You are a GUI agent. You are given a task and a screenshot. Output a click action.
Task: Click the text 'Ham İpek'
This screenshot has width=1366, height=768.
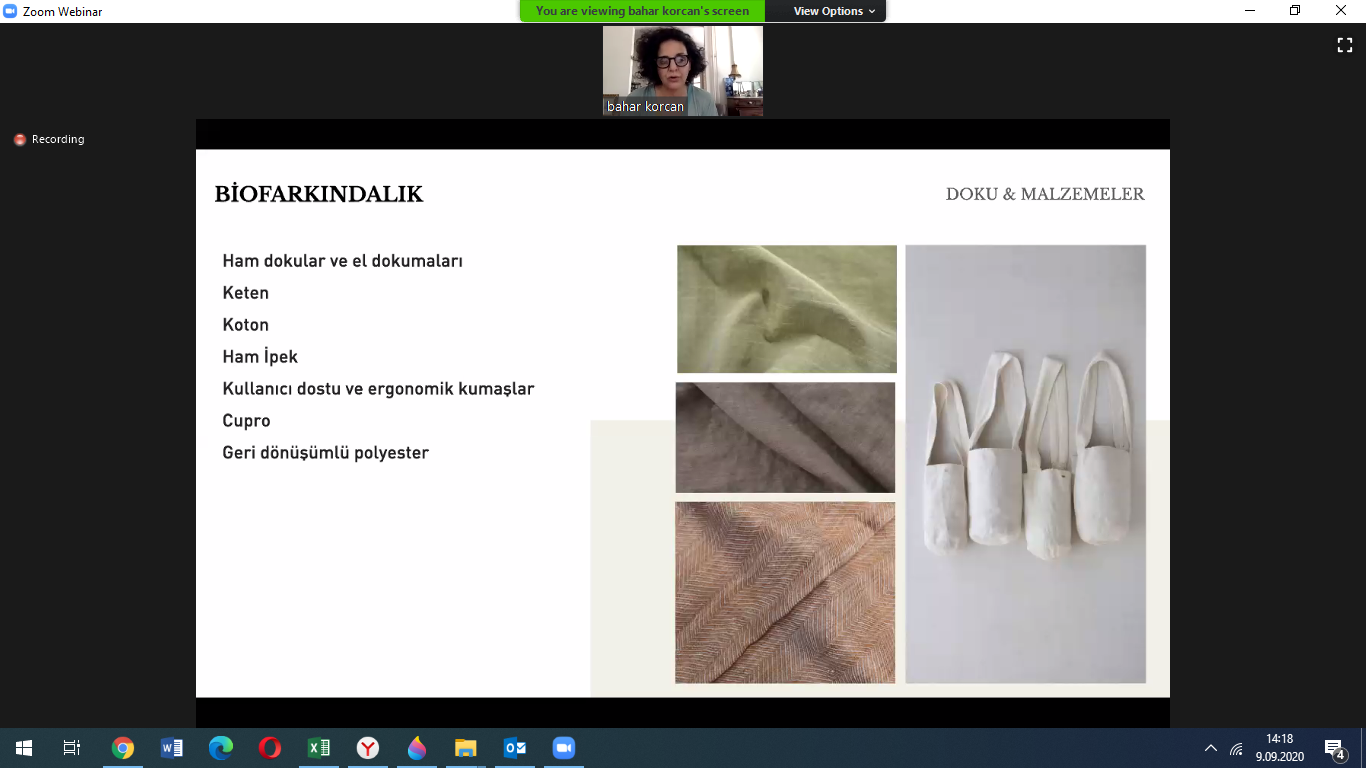(x=260, y=357)
